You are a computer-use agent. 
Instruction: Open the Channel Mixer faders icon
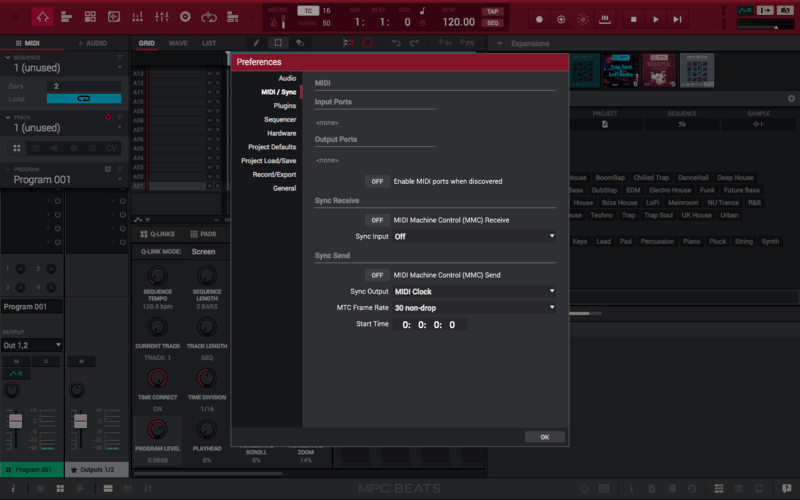[162, 17]
